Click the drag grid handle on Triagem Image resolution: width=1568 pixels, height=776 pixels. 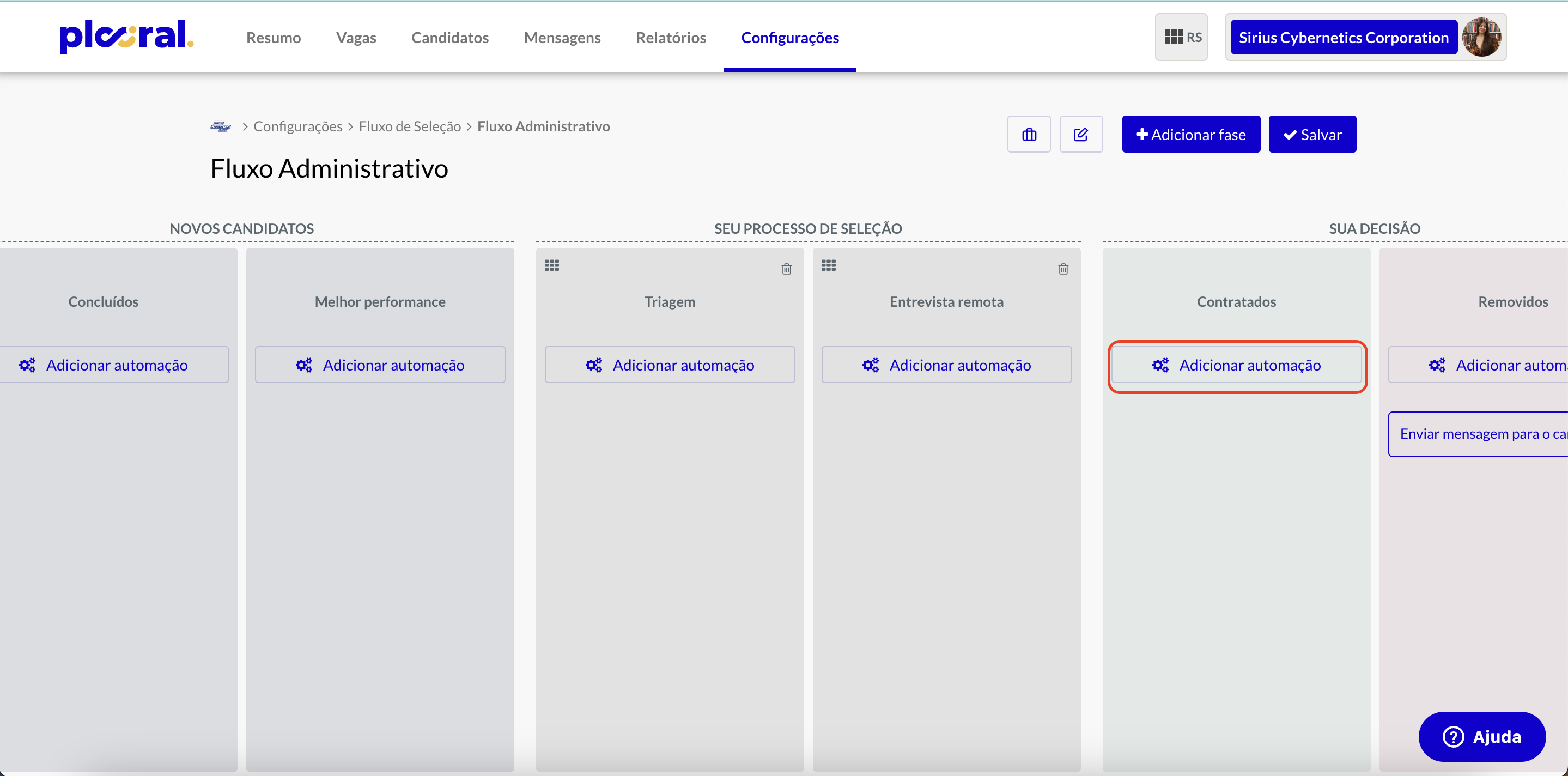coord(552,265)
